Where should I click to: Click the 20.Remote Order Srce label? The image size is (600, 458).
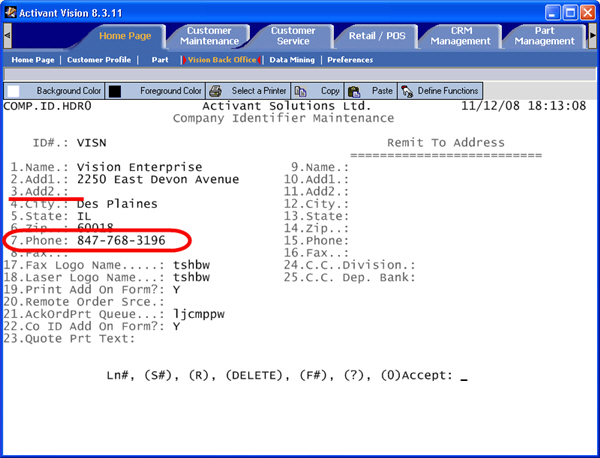pos(84,302)
